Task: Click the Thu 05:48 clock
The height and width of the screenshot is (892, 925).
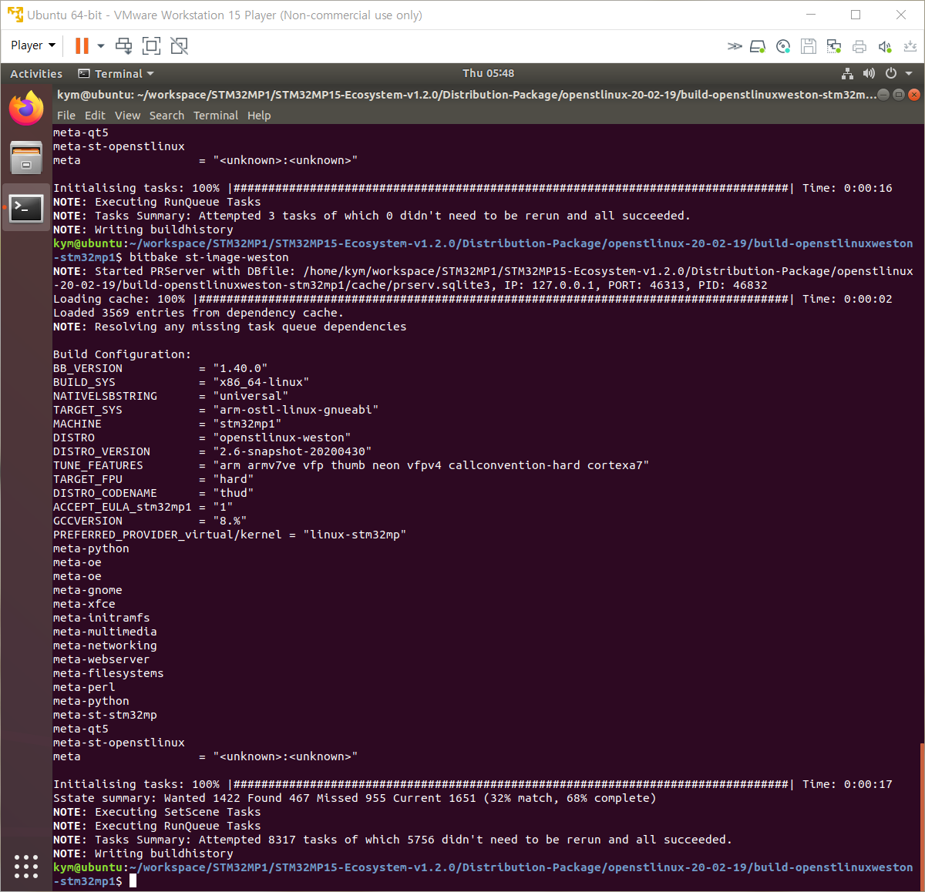Action: pos(488,73)
